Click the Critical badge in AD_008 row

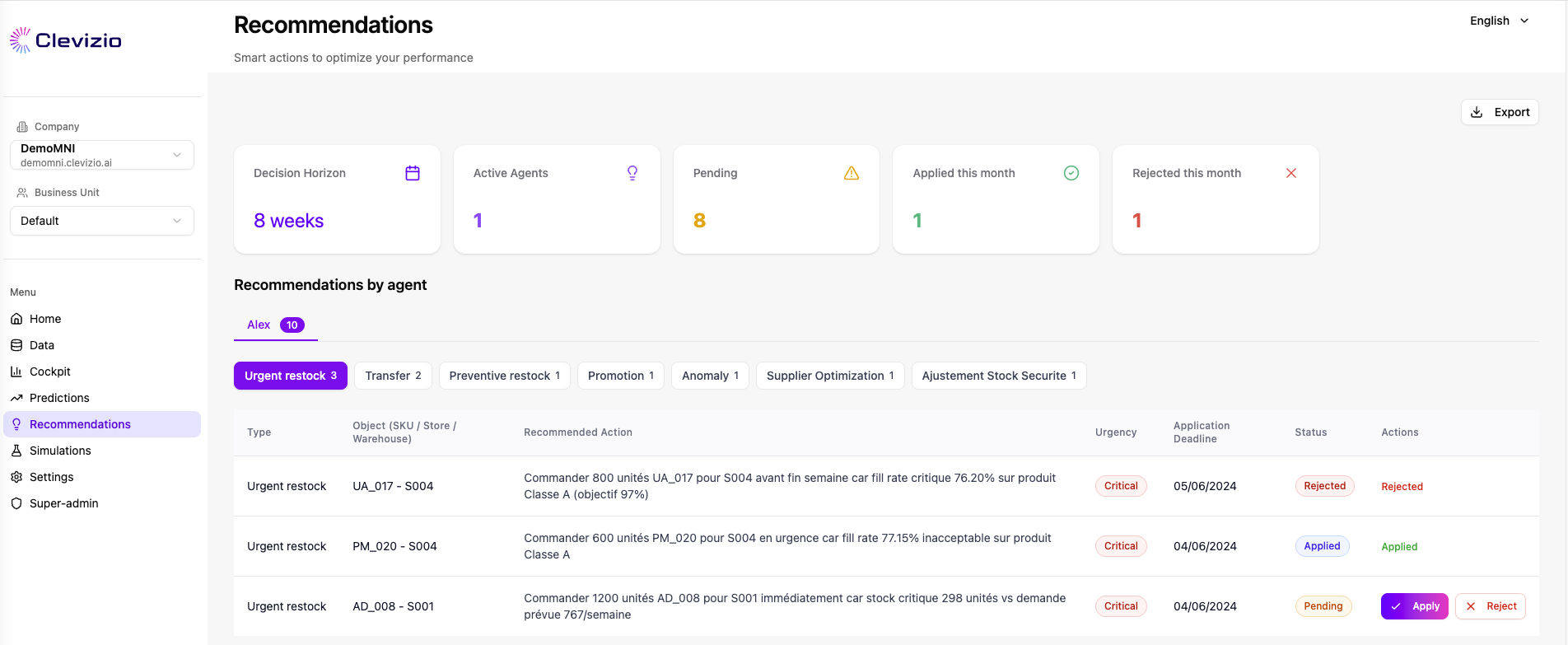(1121, 606)
